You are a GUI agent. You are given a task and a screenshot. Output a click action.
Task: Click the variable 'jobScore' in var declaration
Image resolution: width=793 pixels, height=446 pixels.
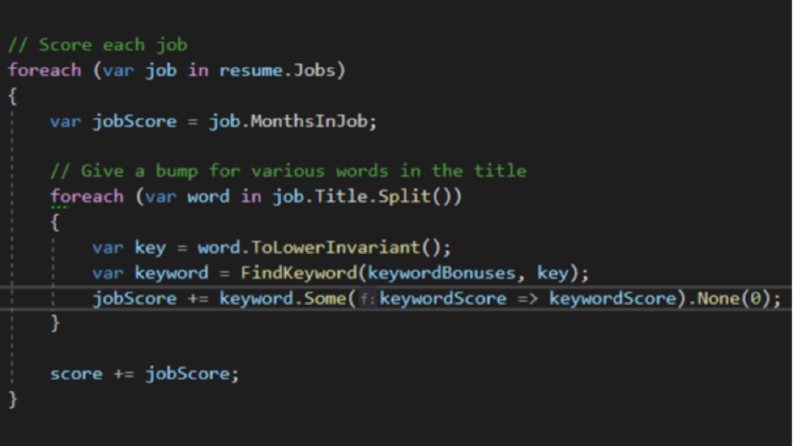135,121
